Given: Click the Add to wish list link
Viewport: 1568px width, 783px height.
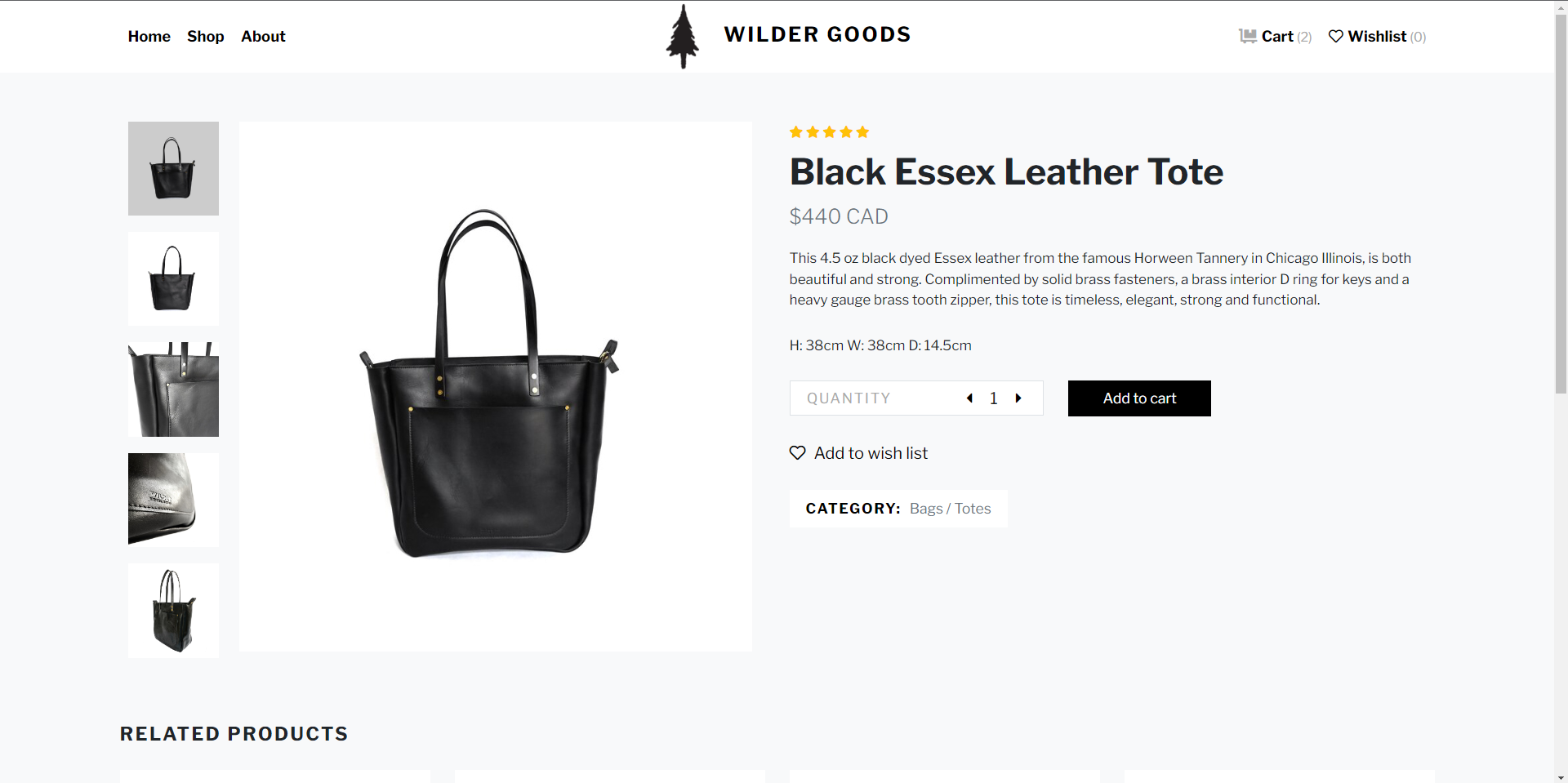Looking at the screenshot, I should click(x=871, y=453).
